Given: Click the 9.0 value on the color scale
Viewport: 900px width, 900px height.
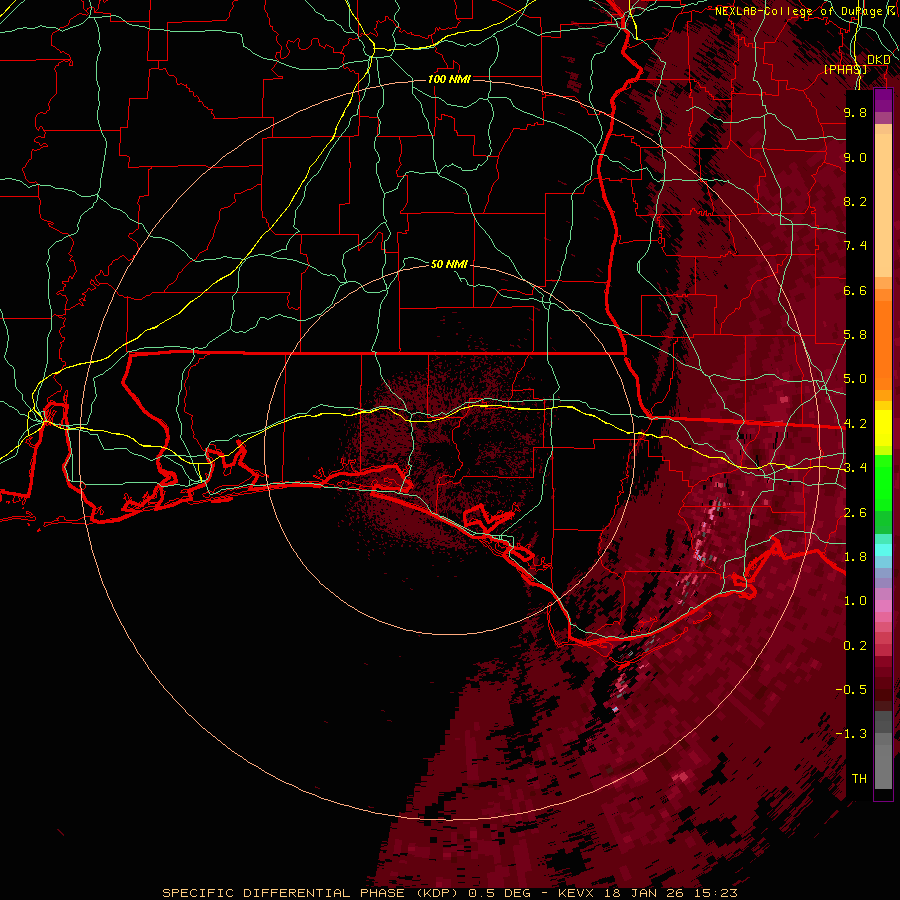Looking at the screenshot, I should pyautogui.click(x=855, y=157).
